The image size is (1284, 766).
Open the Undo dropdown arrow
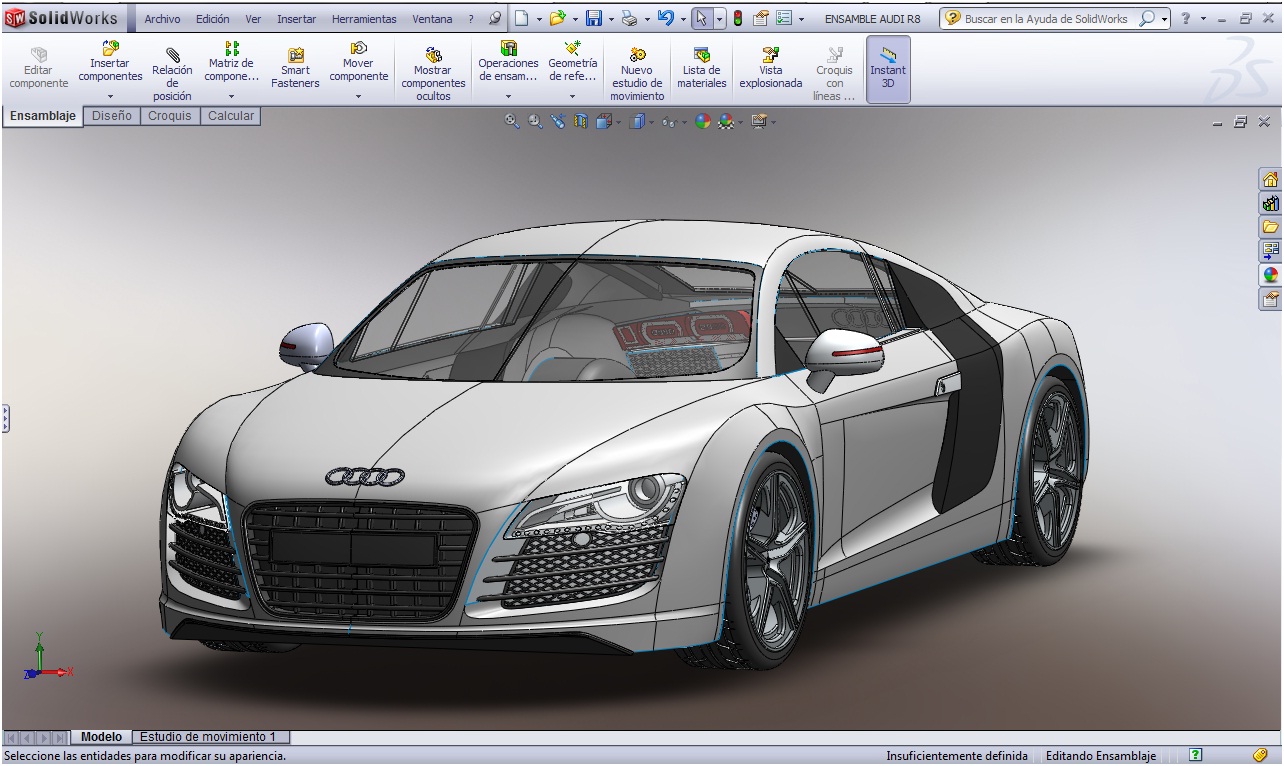[683, 19]
